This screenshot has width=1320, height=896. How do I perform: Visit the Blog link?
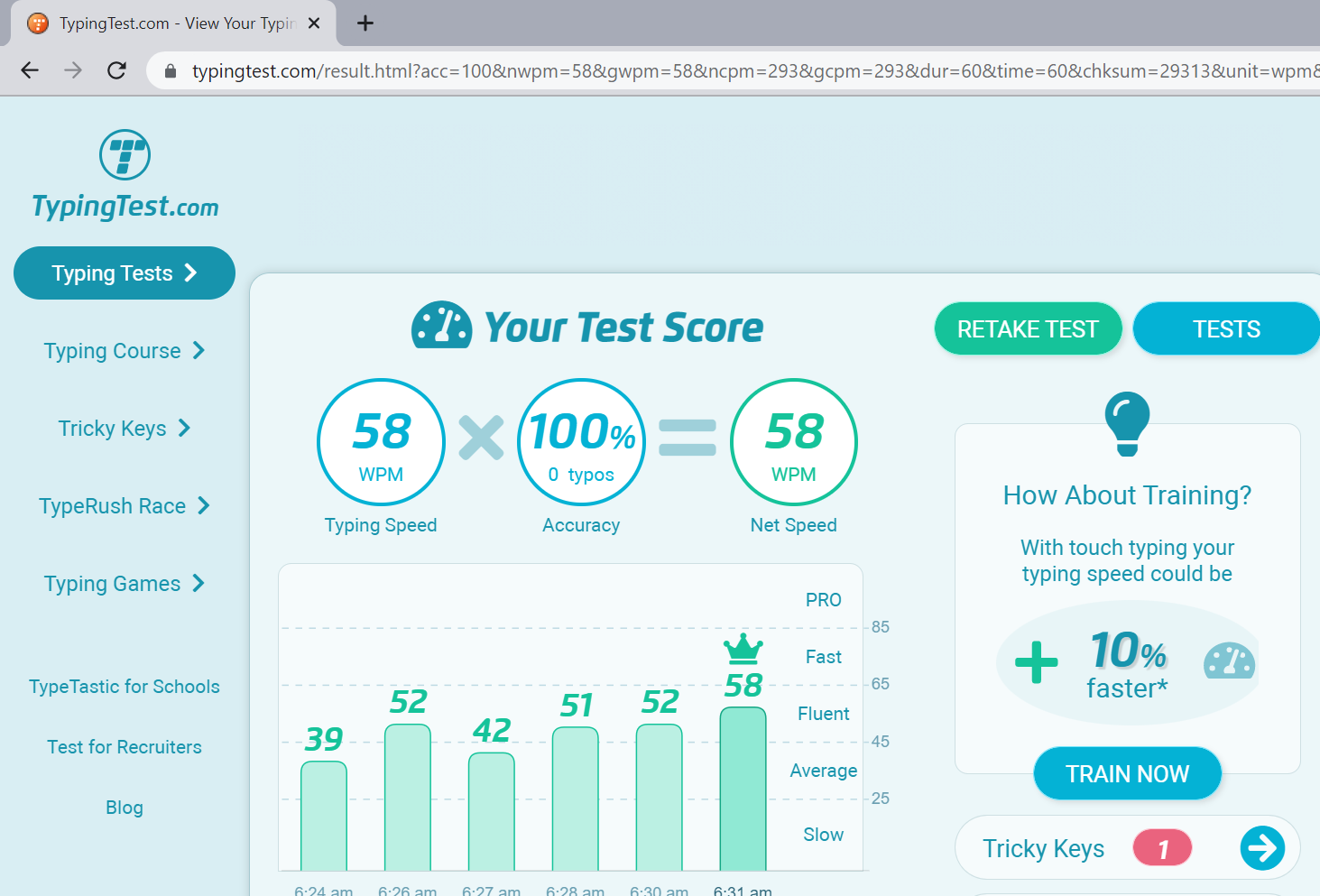click(x=125, y=808)
